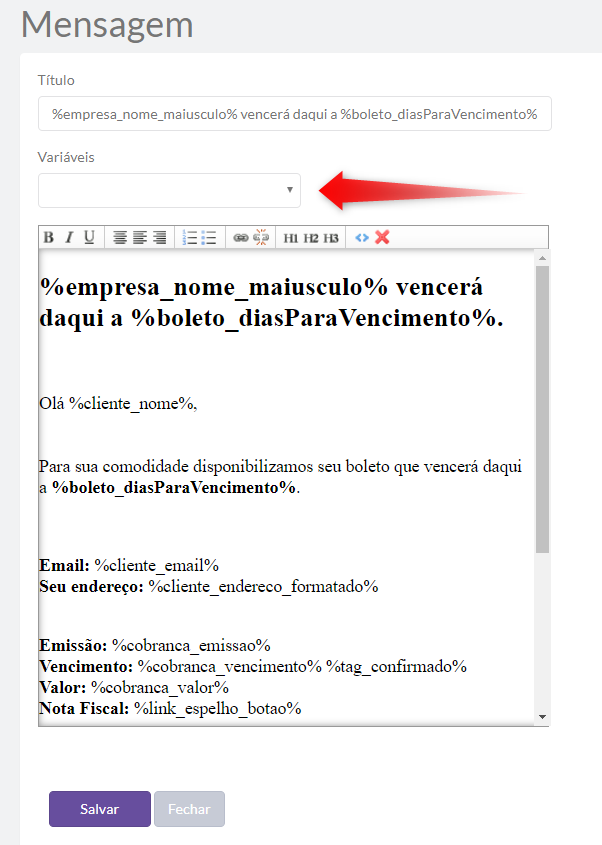Toggle italic formatting in editor toolbar

click(69, 238)
